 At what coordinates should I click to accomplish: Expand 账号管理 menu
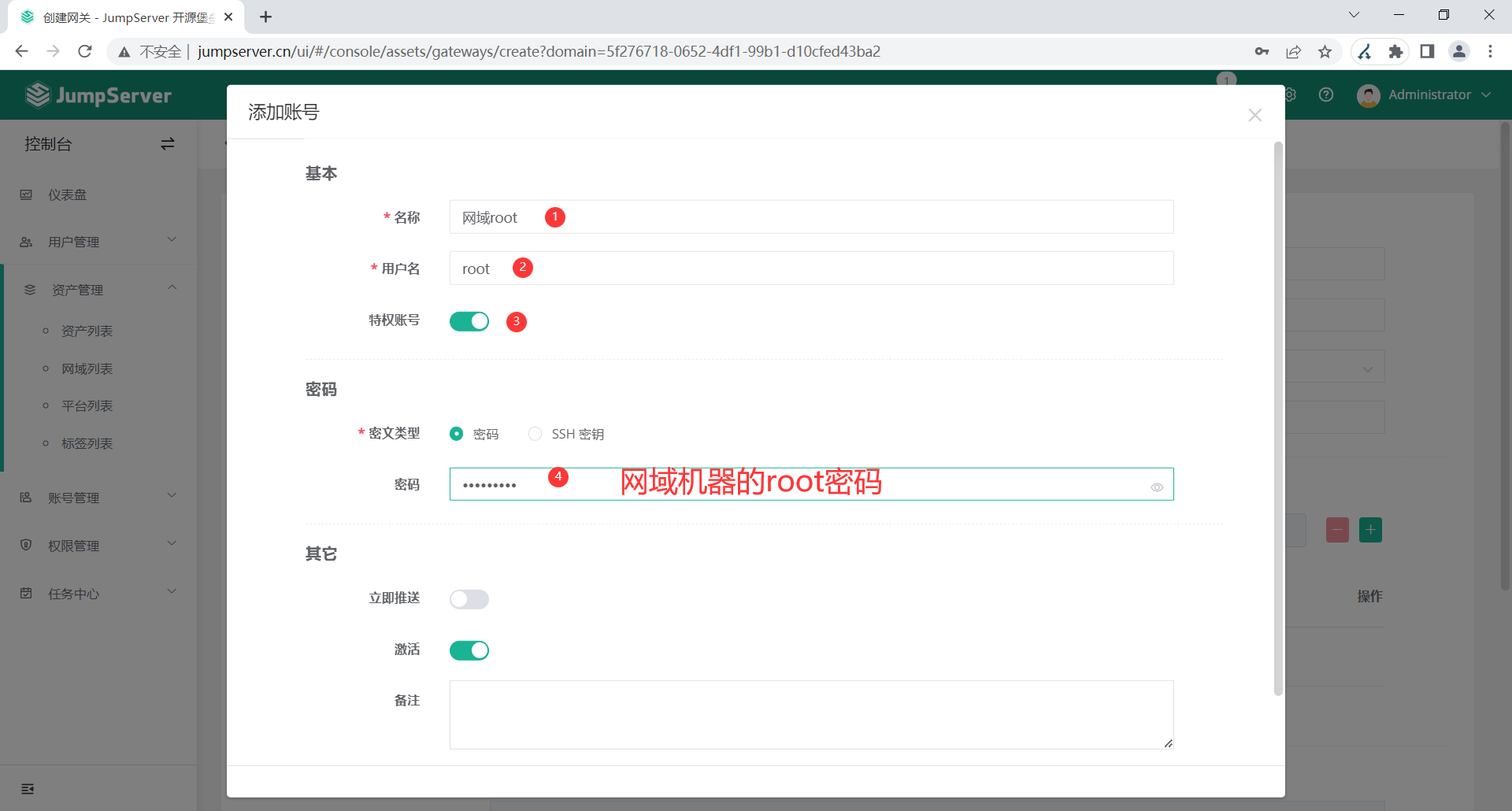tap(98, 498)
